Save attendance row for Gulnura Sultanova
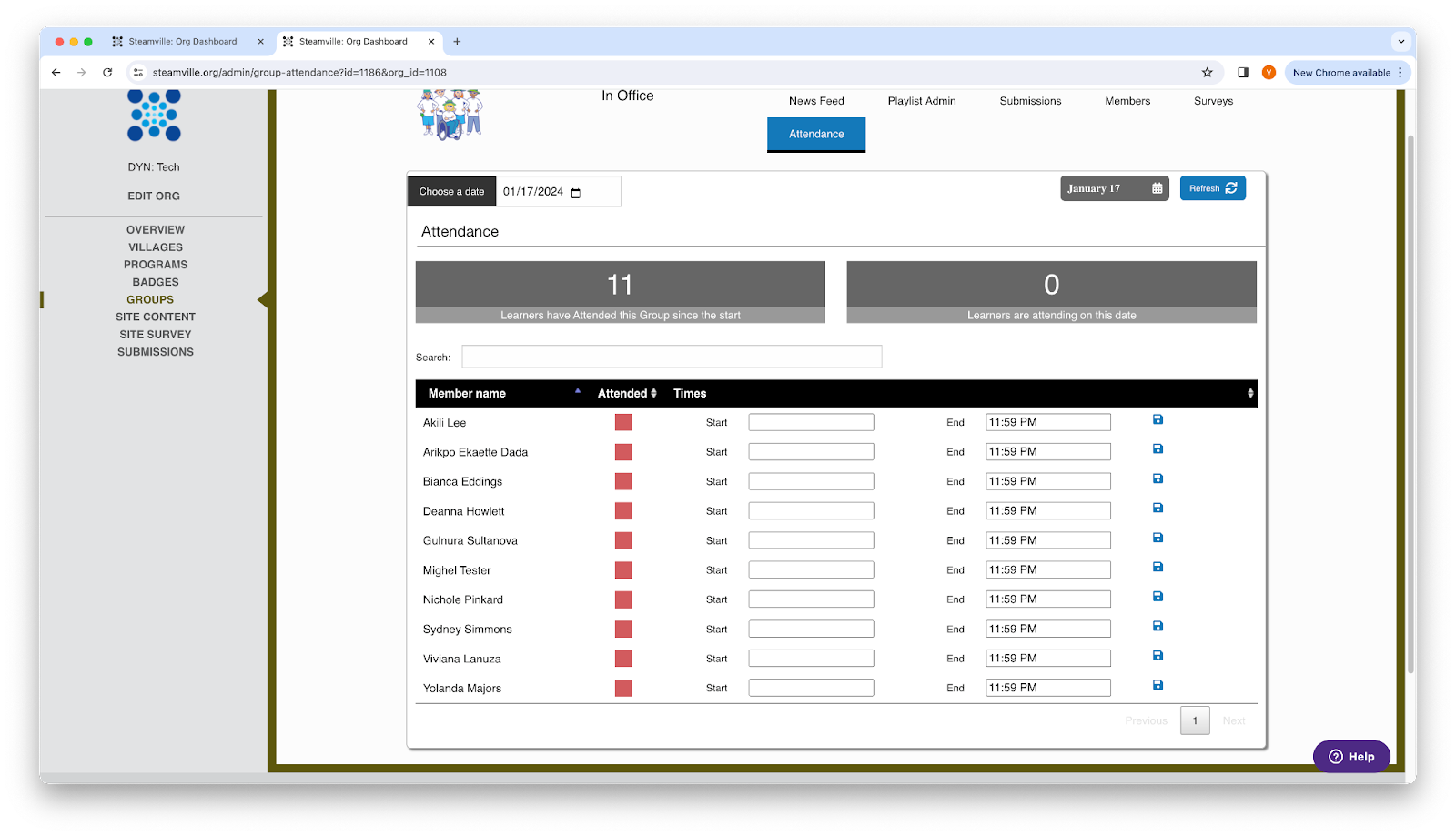The height and width of the screenshot is (836, 1456). [1158, 538]
